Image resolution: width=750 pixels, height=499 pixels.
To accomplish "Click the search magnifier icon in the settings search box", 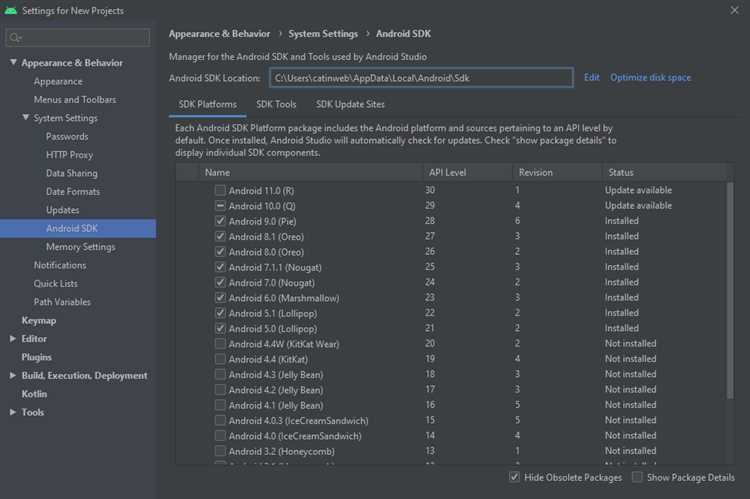I will 15,37.
